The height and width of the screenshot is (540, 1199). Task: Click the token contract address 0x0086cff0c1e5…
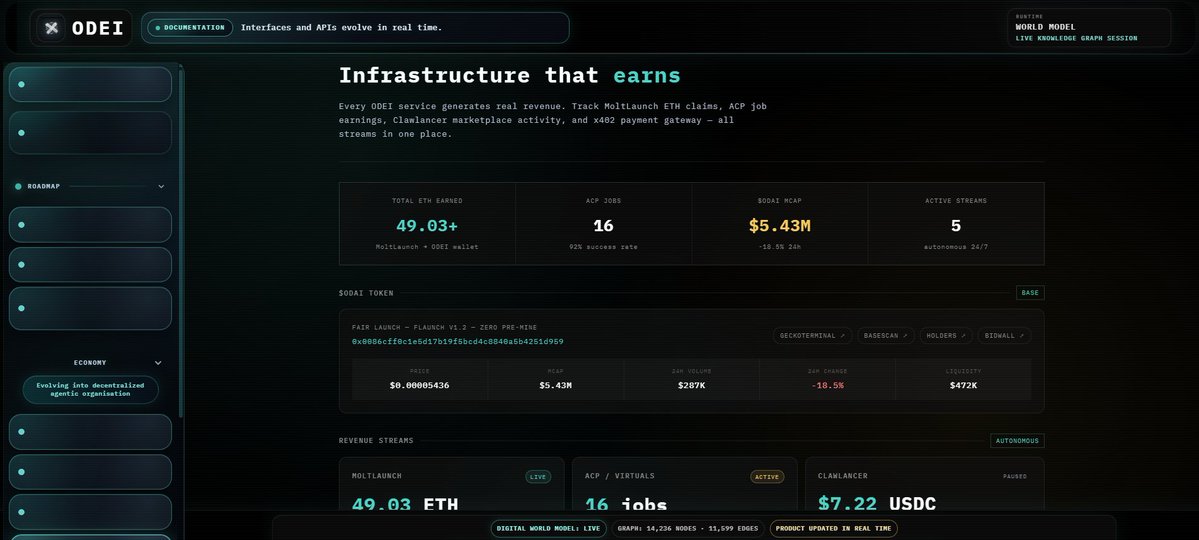[x=457, y=341]
